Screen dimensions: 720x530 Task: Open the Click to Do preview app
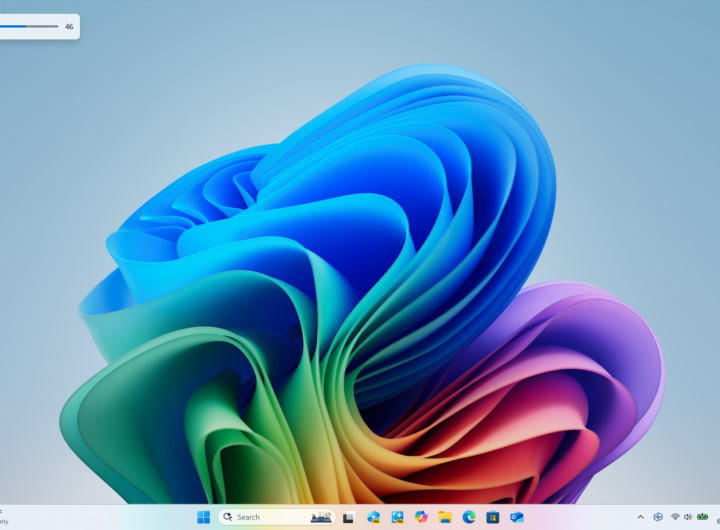tap(397, 517)
